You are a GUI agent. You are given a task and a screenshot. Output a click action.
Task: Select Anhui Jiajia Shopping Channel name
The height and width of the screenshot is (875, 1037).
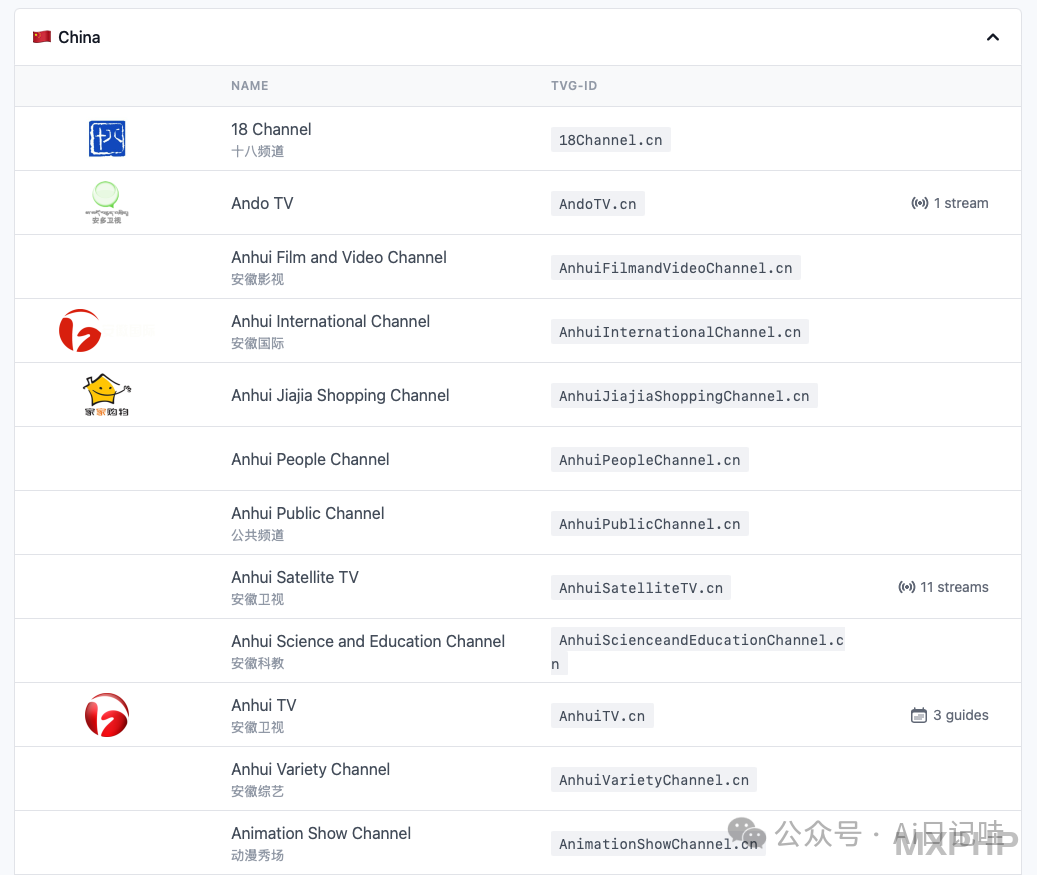340,395
